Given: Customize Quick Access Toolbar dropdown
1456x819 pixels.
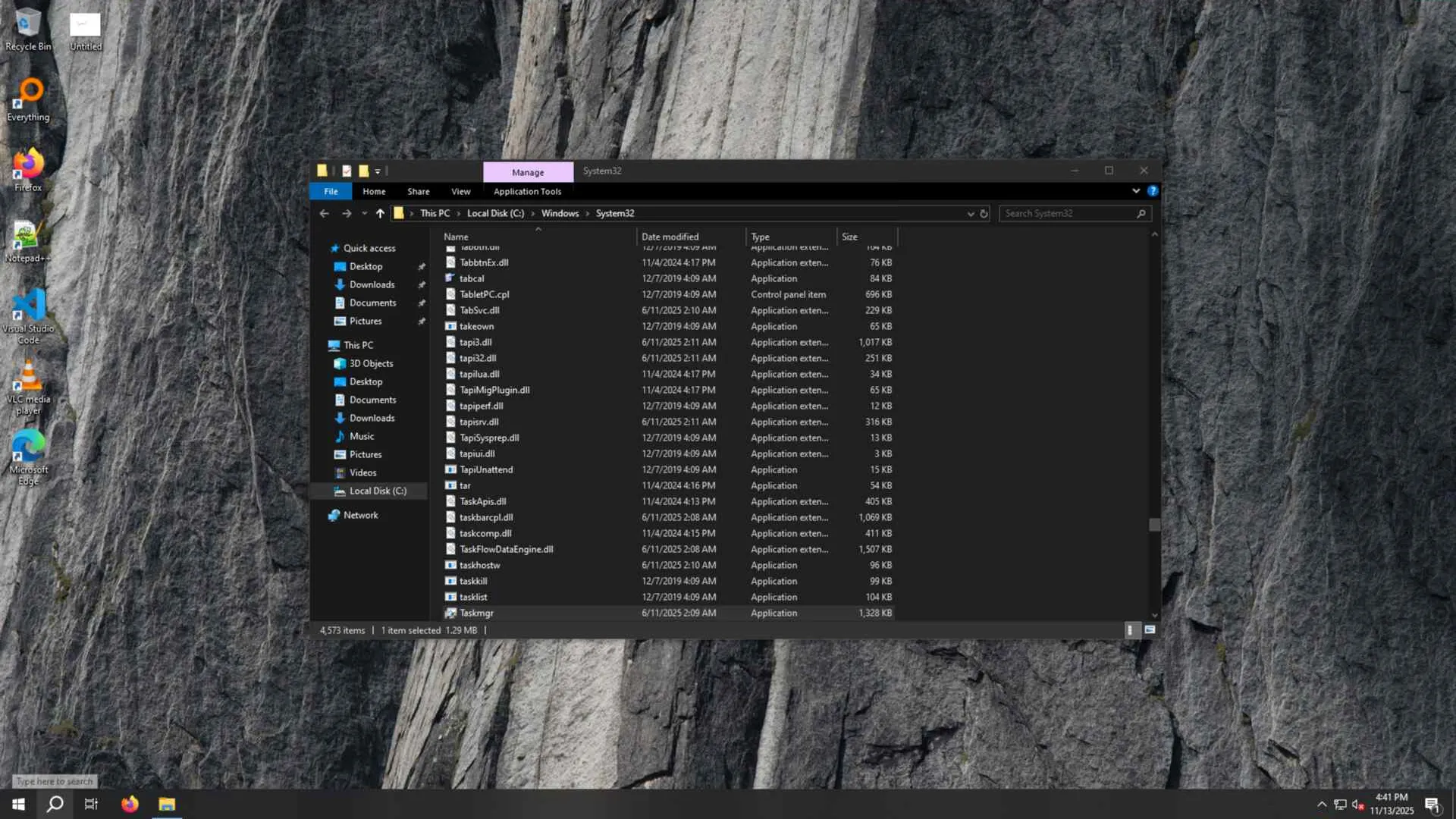Looking at the screenshot, I should tap(378, 171).
